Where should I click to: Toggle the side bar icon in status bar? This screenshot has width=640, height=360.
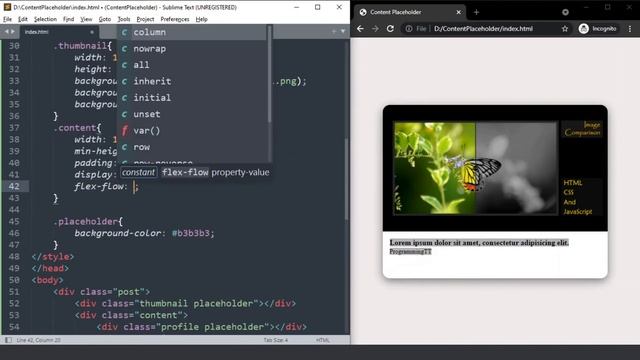(8, 340)
